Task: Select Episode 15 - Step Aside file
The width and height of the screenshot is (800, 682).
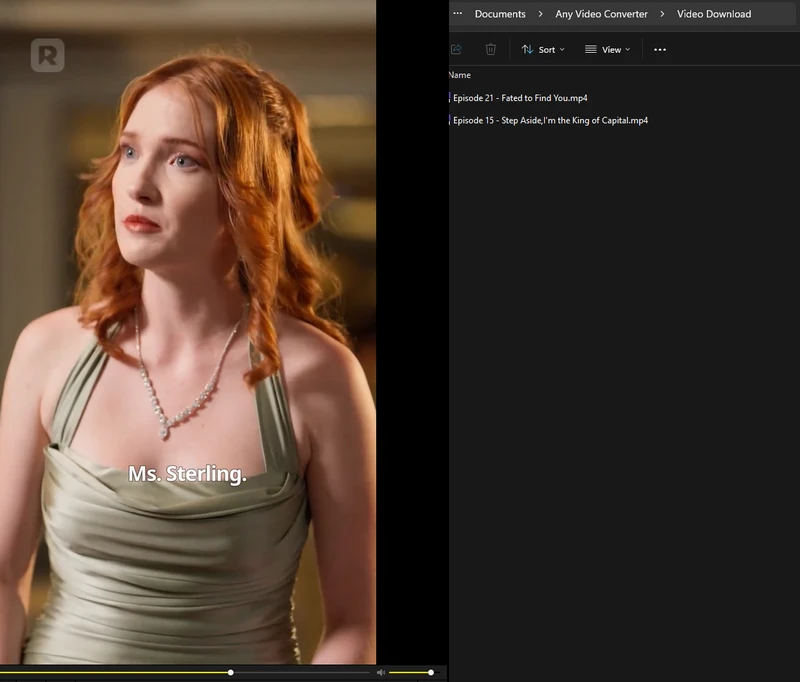Action: point(550,120)
